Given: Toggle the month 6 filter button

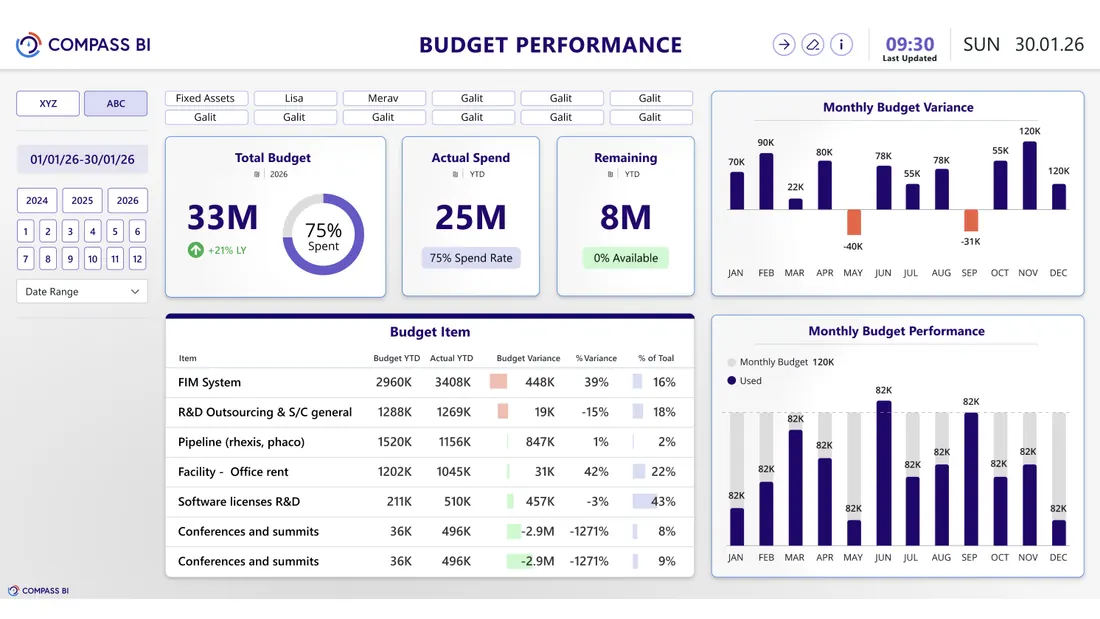Looking at the screenshot, I should click(138, 231).
